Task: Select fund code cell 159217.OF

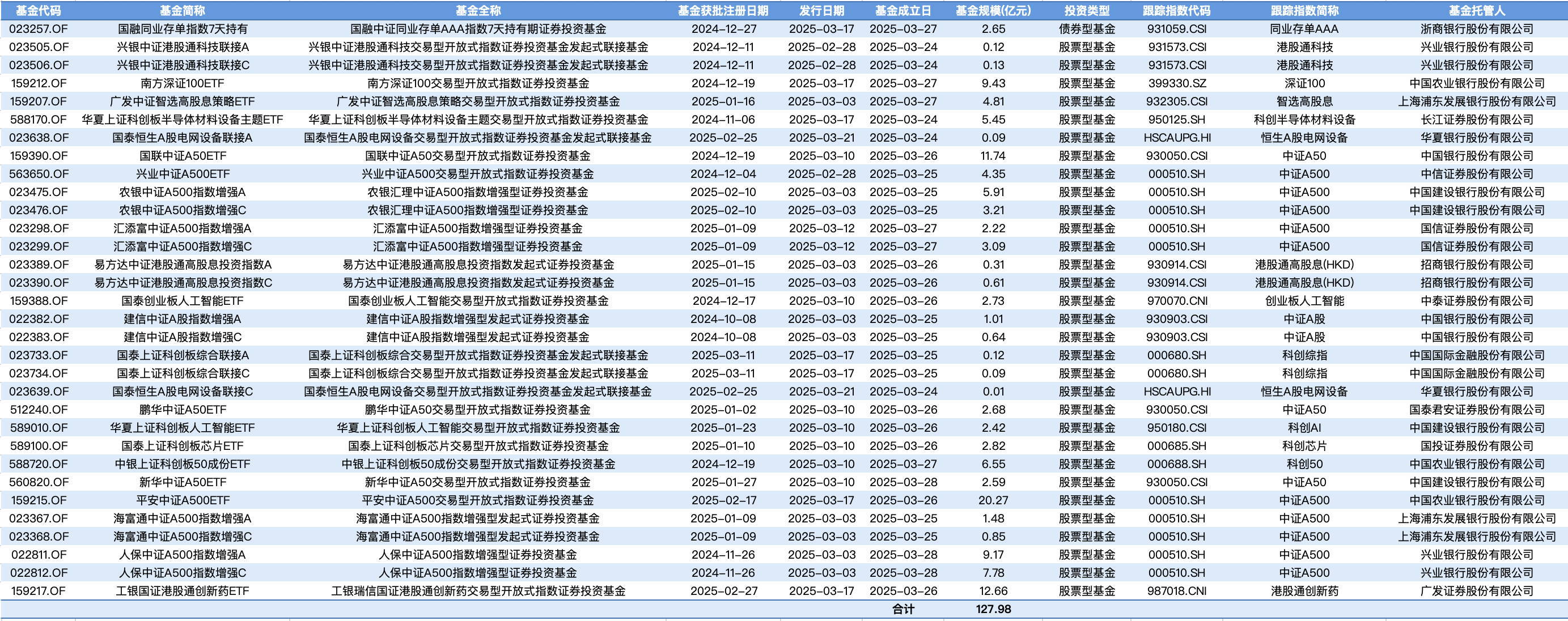Action: (x=39, y=591)
